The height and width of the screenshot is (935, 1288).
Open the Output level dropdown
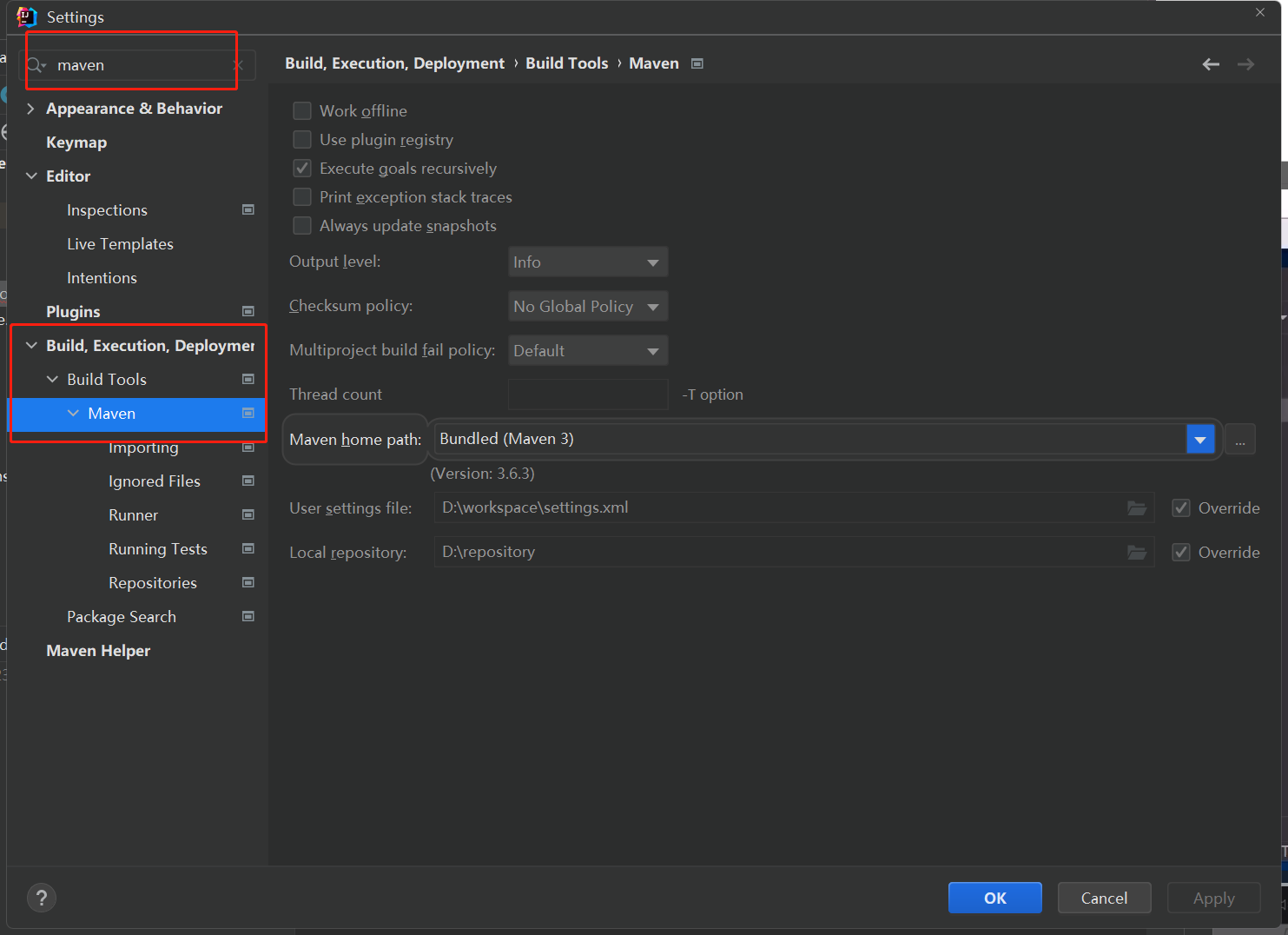(x=588, y=262)
